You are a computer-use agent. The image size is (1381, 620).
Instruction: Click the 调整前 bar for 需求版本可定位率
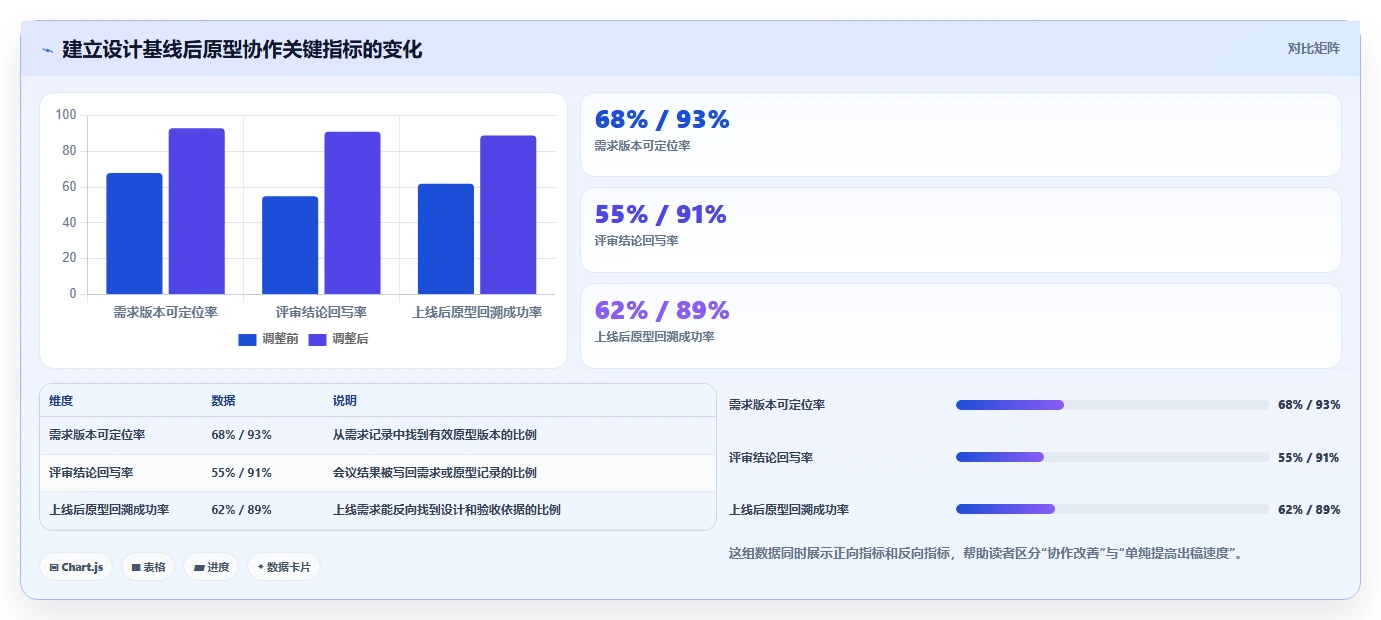[134, 234]
